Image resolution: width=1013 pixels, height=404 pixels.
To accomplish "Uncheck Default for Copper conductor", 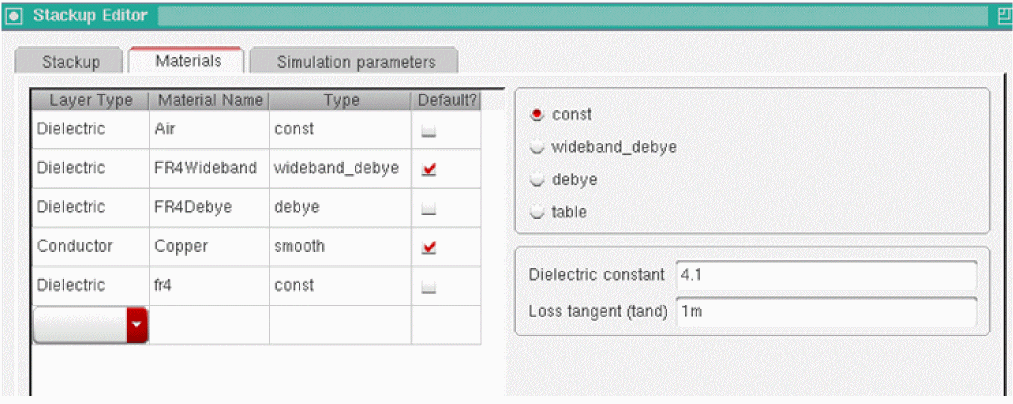I will pos(429,247).
